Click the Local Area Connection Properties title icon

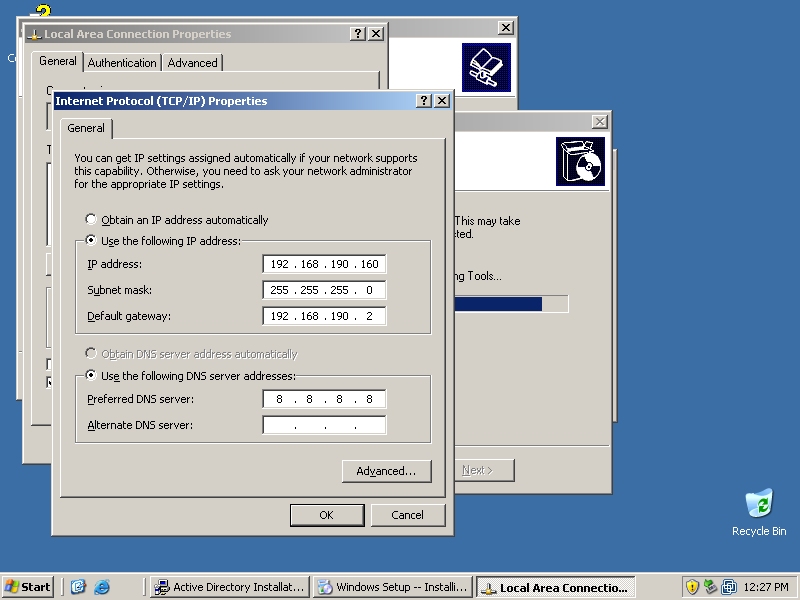click(x=34, y=34)
